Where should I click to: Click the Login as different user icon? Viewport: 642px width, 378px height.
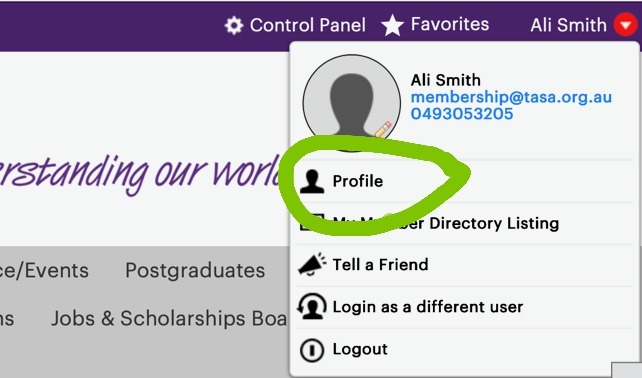point(312,306)
